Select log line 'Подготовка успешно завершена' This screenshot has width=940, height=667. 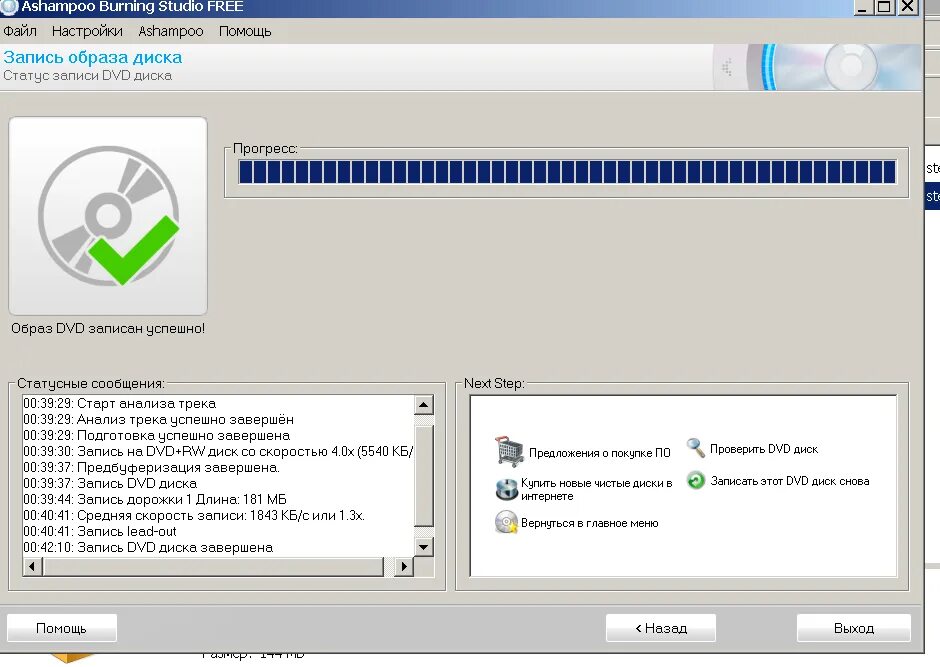pos(156,435)
